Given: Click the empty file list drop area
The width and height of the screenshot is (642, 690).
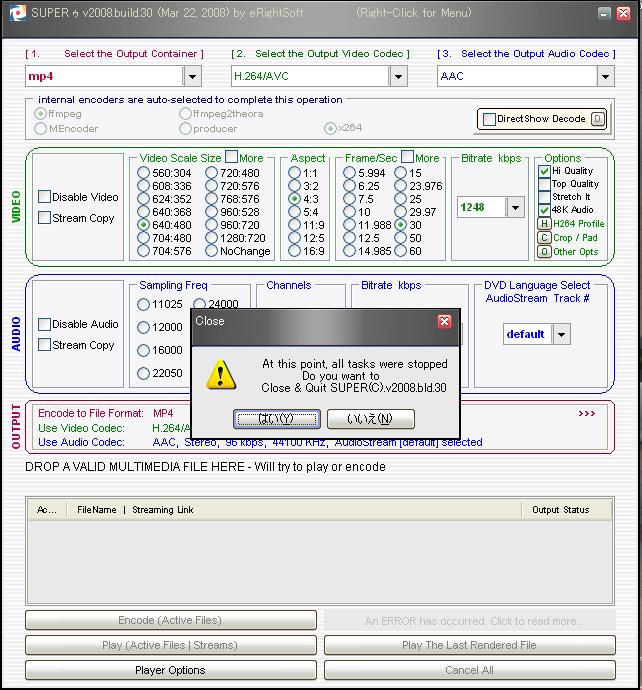Looking at the screenshot, I should (x=320, y=562).
